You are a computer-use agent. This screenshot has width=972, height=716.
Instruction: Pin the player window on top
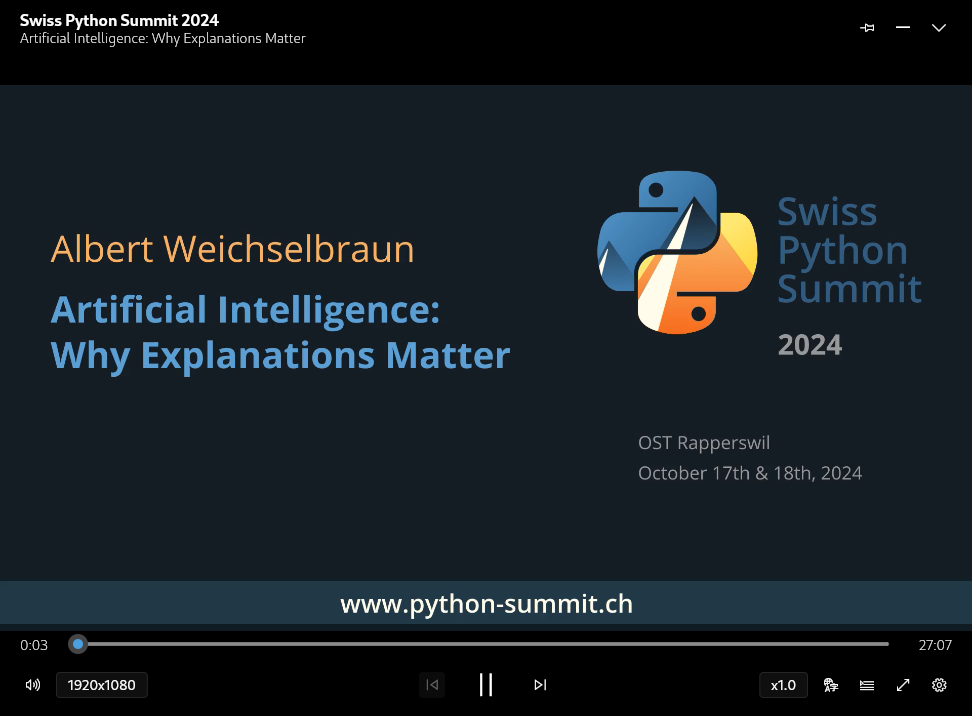[x=867, y=27]
